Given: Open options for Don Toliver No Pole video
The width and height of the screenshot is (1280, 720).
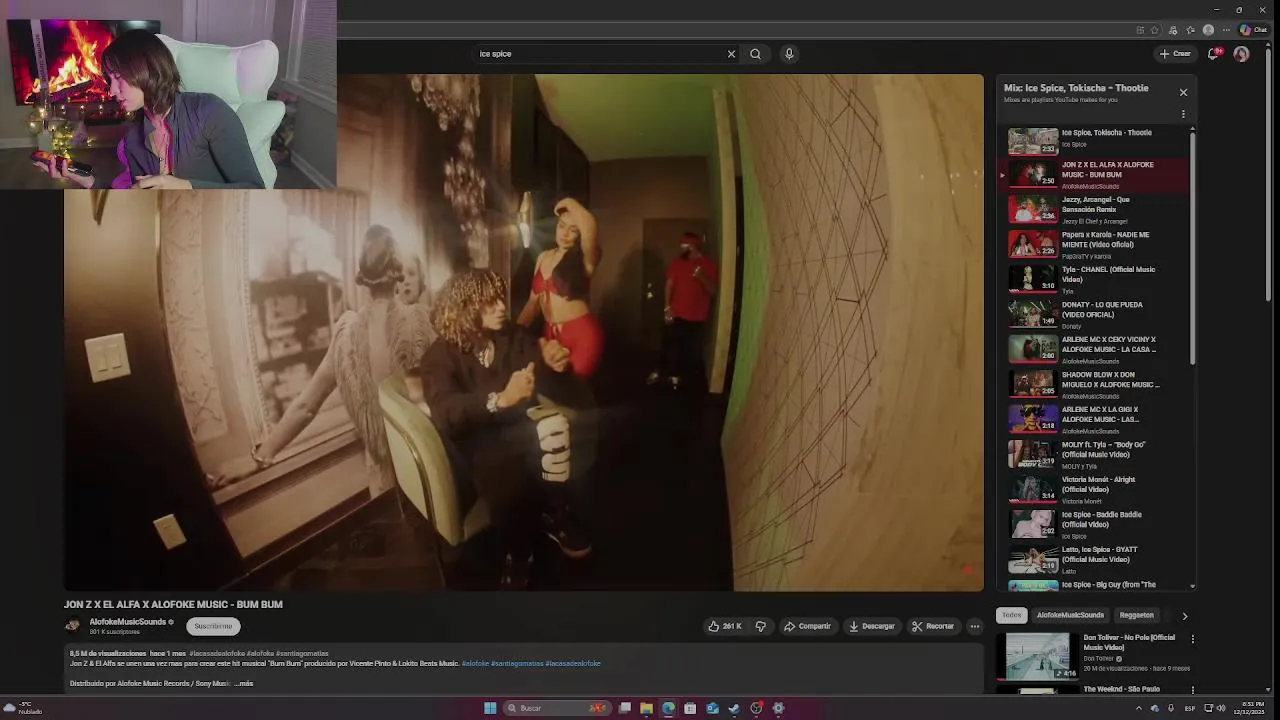Looking at the screenshot, I should (1192, 639).
